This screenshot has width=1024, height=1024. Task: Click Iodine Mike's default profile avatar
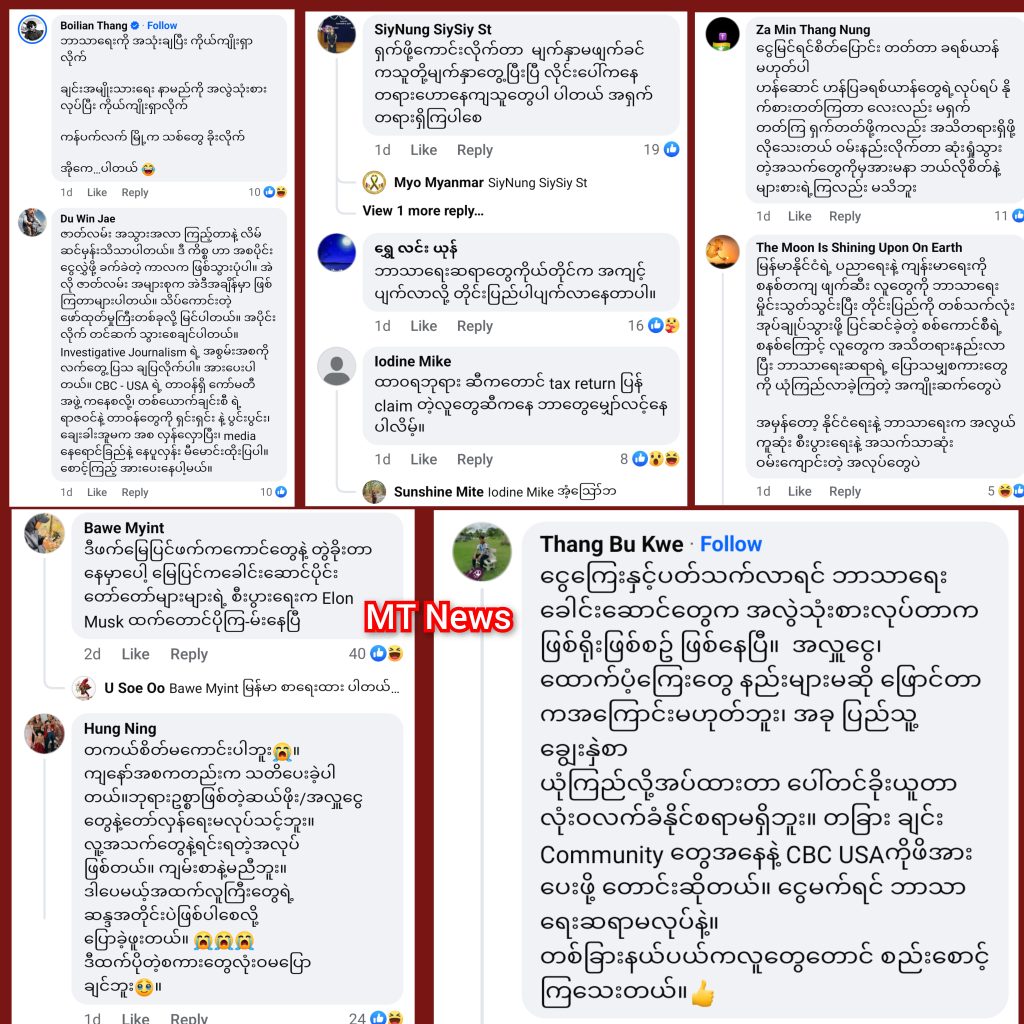[x=336, y=366]
